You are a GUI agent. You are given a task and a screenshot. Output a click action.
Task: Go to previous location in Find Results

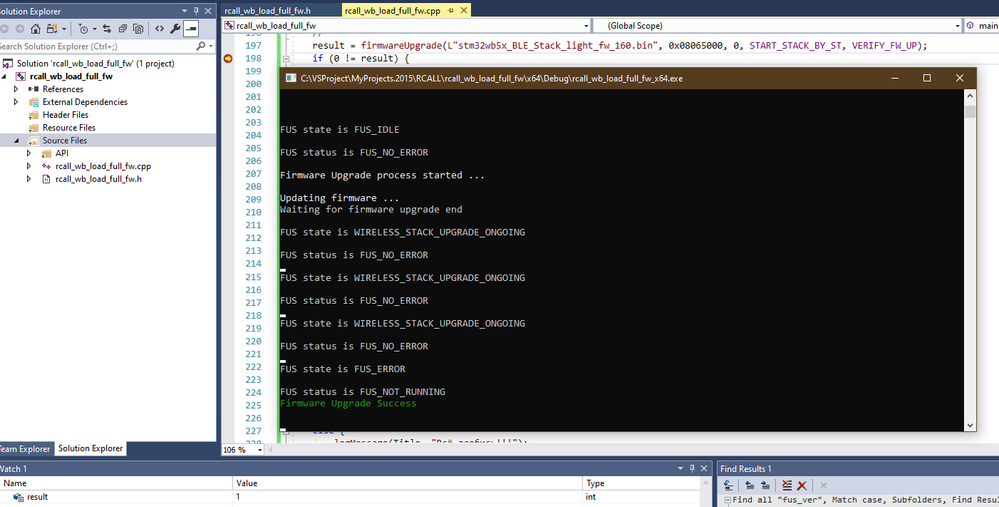[749, 485]
